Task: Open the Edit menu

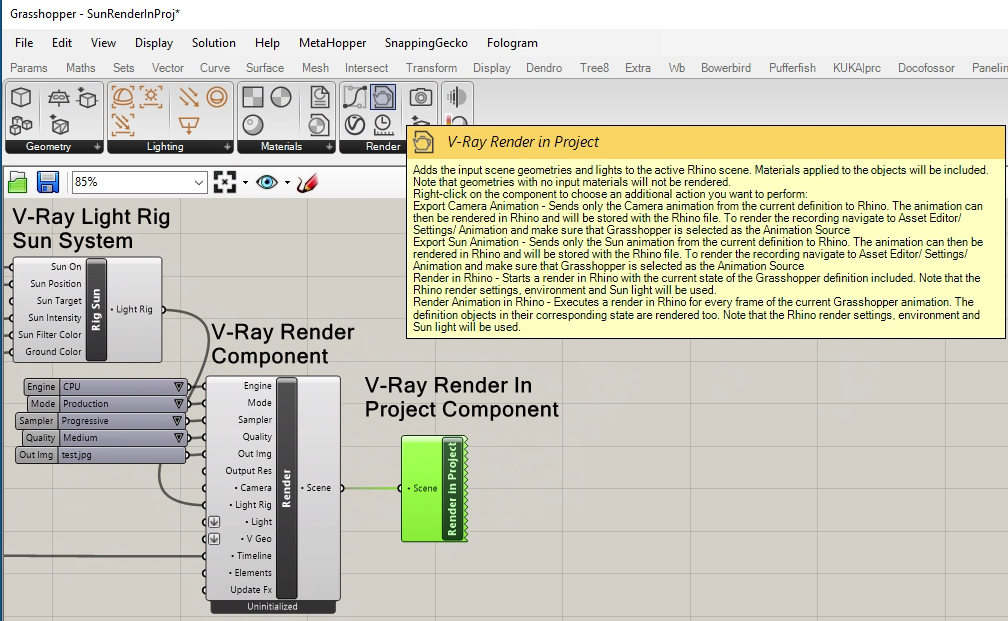Action: point(62,43)
